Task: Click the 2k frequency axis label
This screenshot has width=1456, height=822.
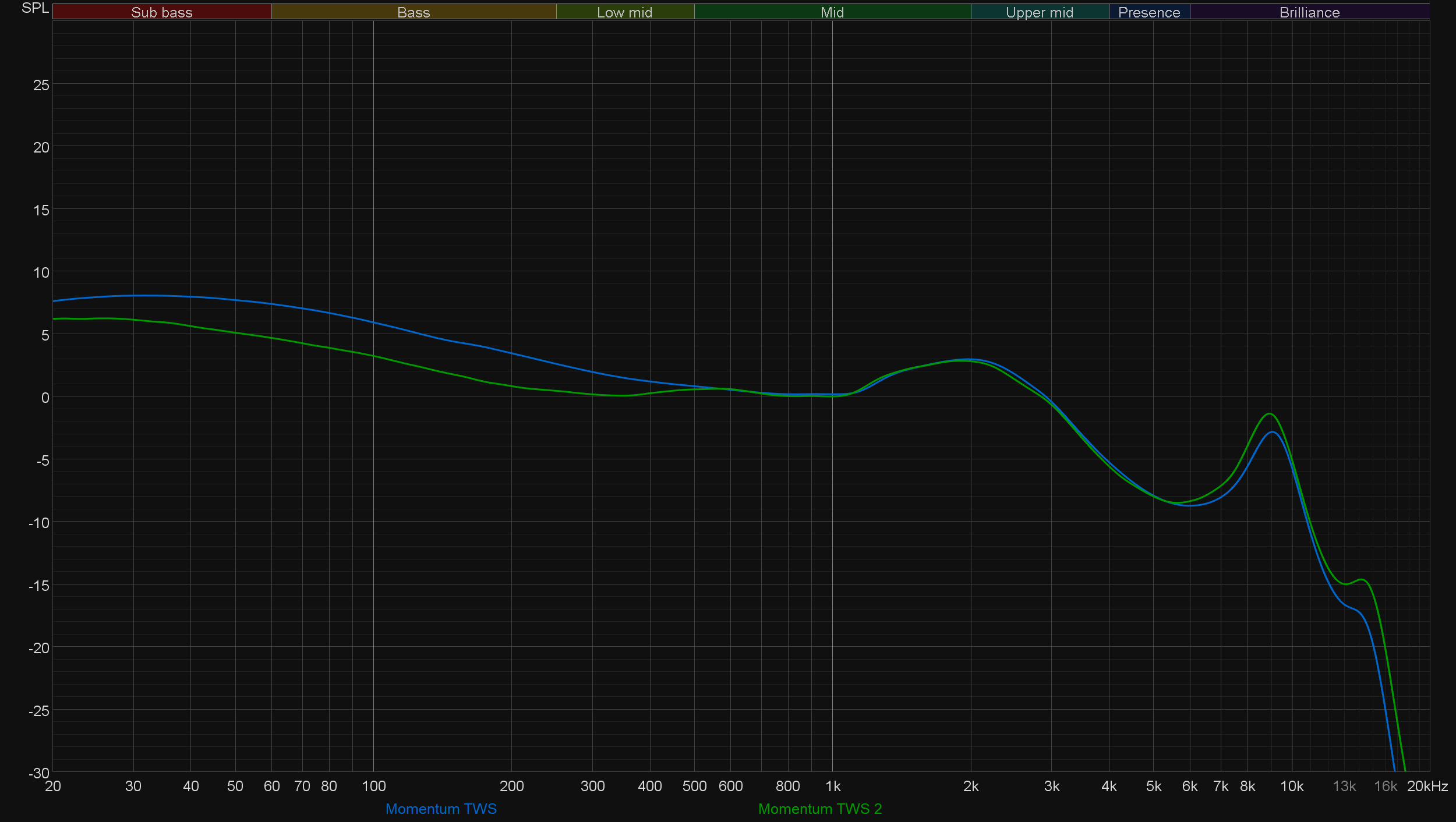Action: pos(970,786)
